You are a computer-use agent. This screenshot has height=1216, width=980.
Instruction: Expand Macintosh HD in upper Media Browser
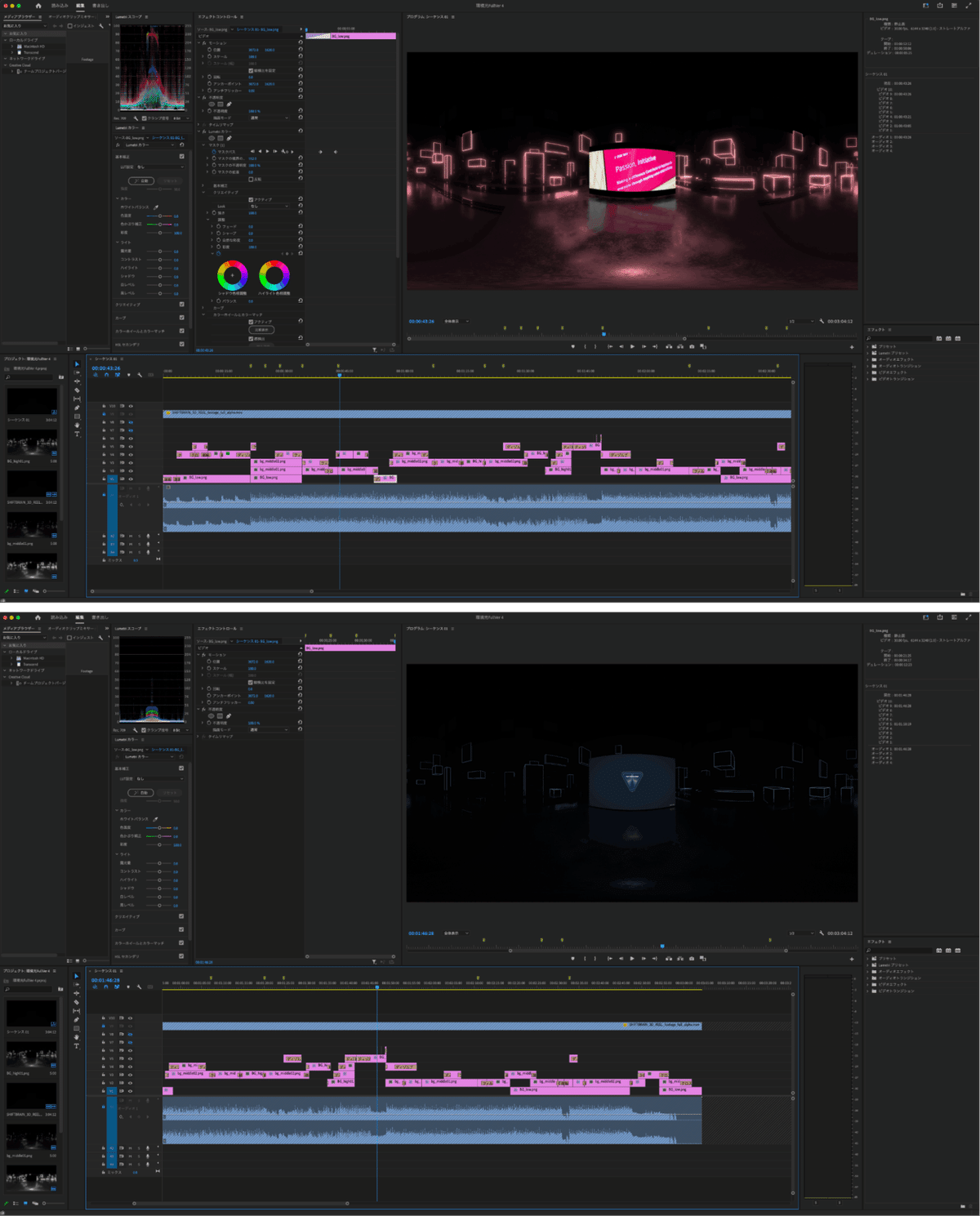point(12,47)
